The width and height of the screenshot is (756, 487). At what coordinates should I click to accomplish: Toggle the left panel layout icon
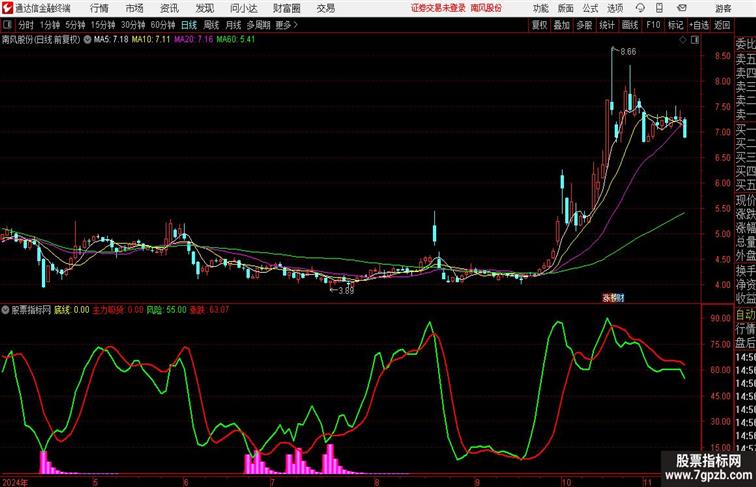tap(7, 25)
